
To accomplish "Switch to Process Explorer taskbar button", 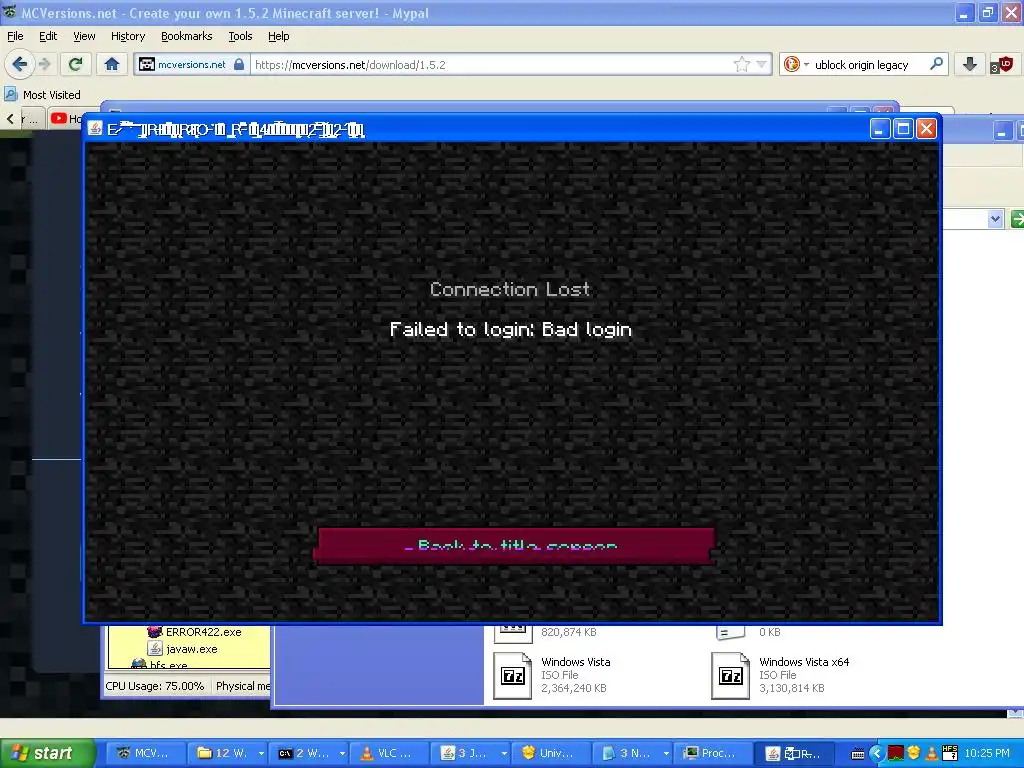I will 712,753.
